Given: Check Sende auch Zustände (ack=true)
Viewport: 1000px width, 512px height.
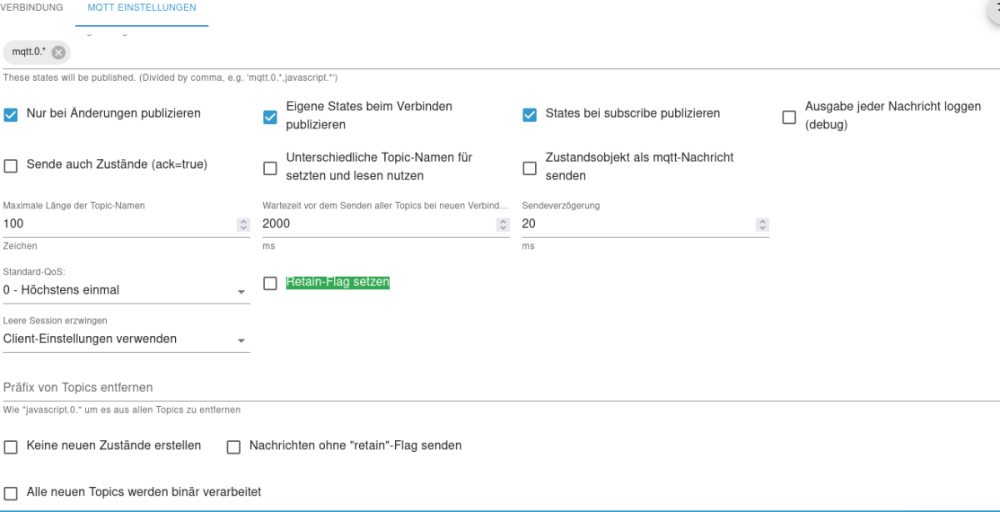Looking at the screenshot, I should click(x=11, y=166).
